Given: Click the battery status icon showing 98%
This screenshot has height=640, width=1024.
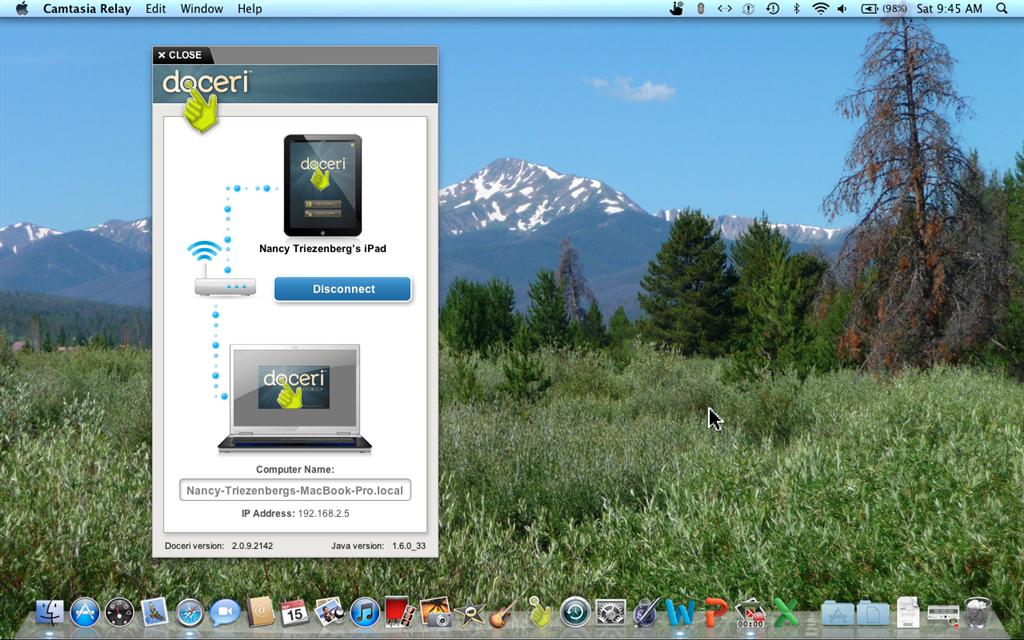Looking at the screenshot, I should pos(884,8).
